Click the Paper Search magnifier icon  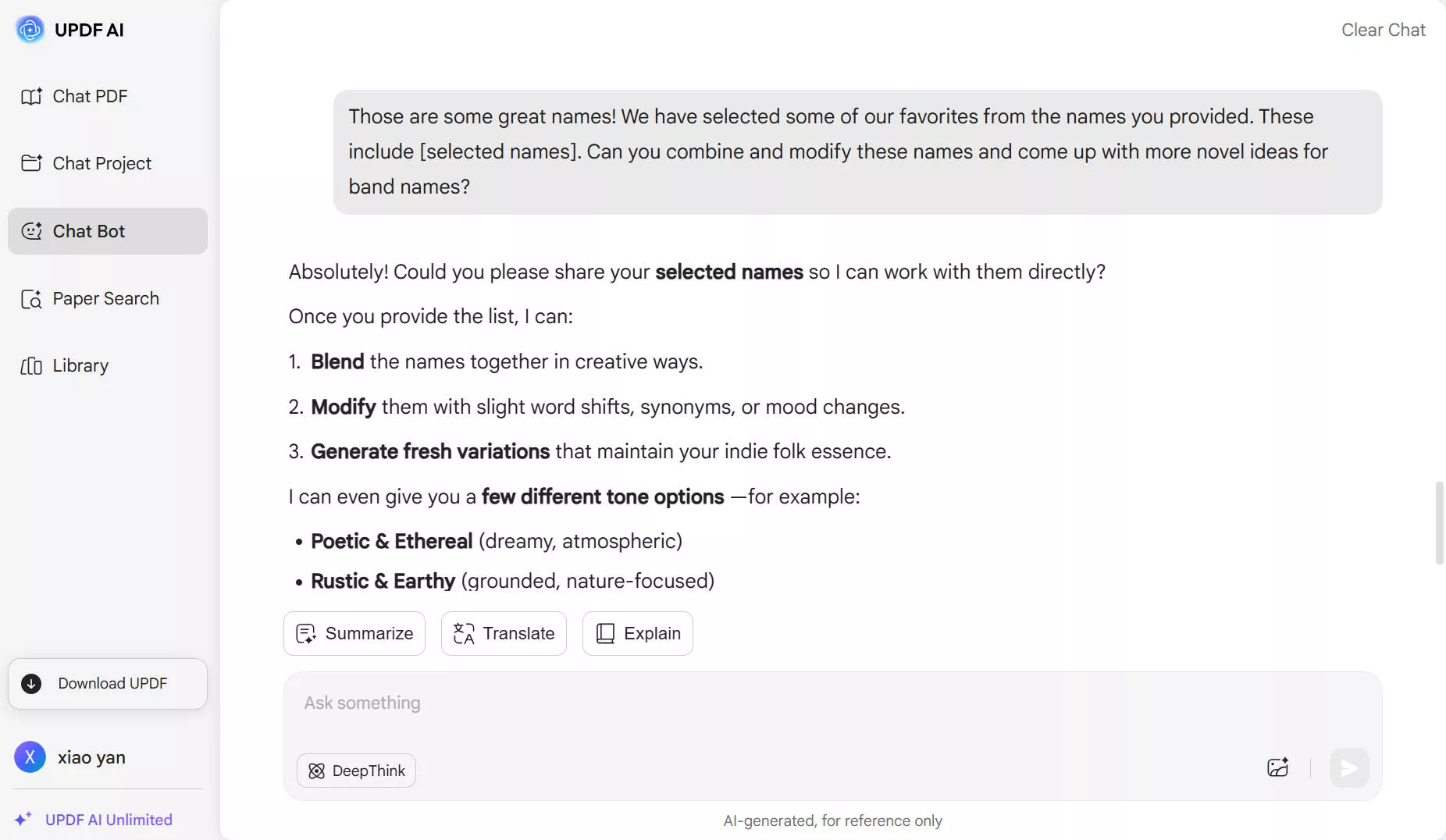tap(31, 299)
